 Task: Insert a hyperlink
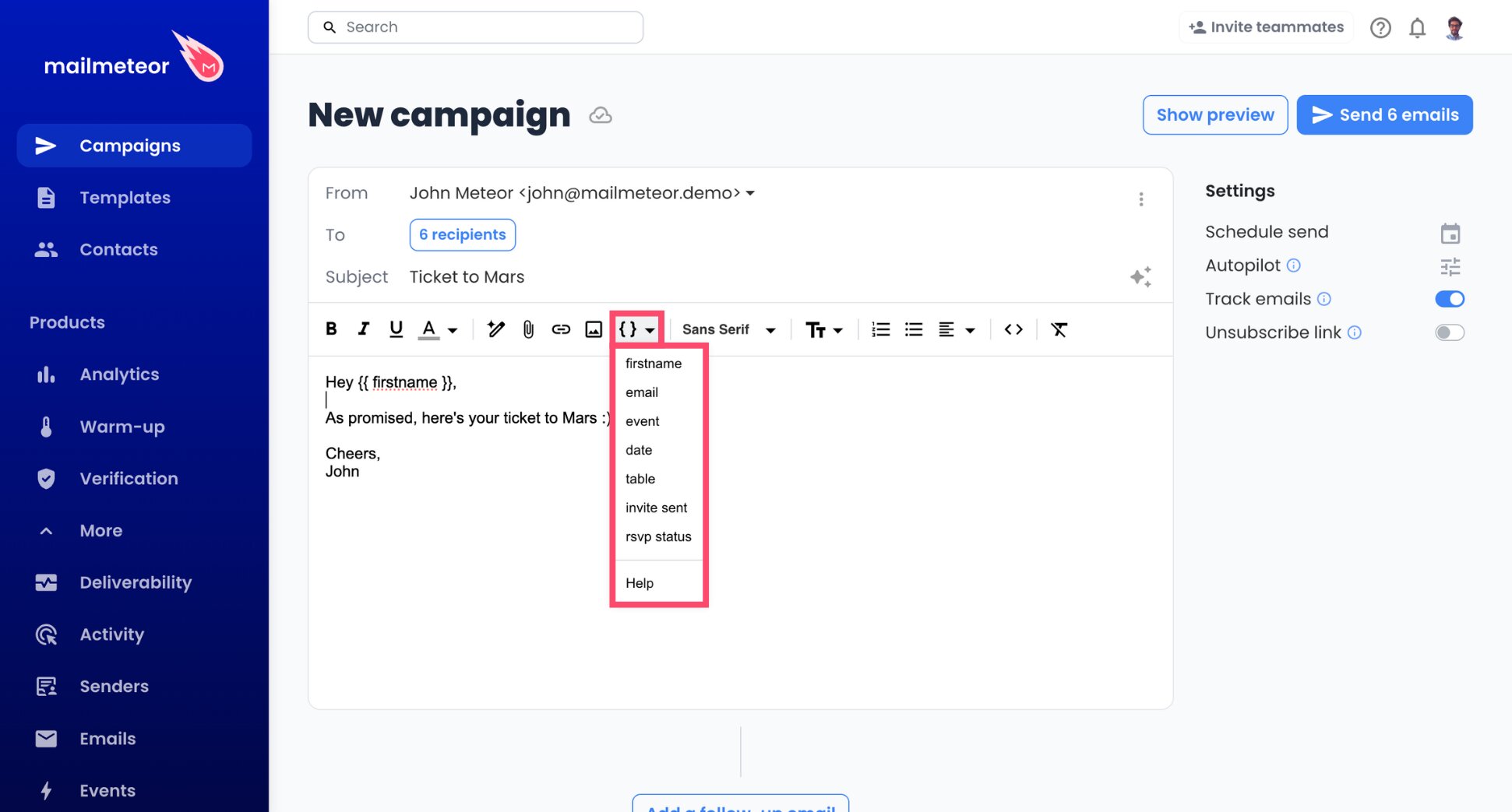(561, 329)
